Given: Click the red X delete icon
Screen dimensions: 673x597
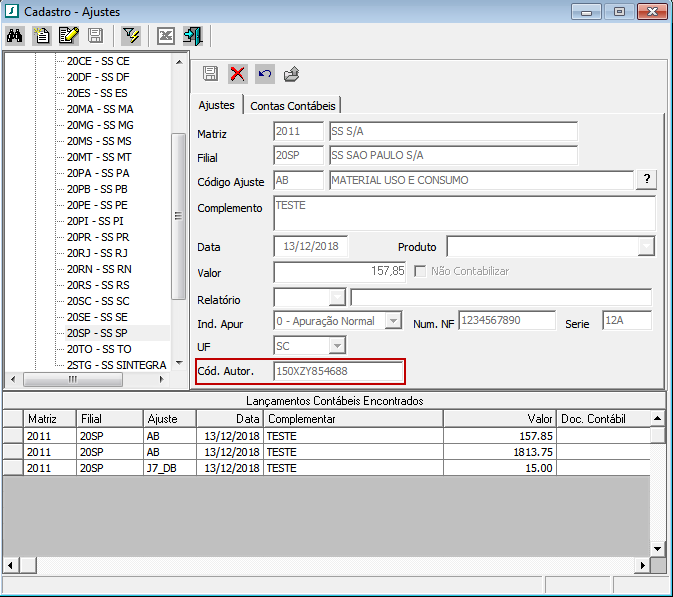Looking at the screenshot, I should click(237, 73).
